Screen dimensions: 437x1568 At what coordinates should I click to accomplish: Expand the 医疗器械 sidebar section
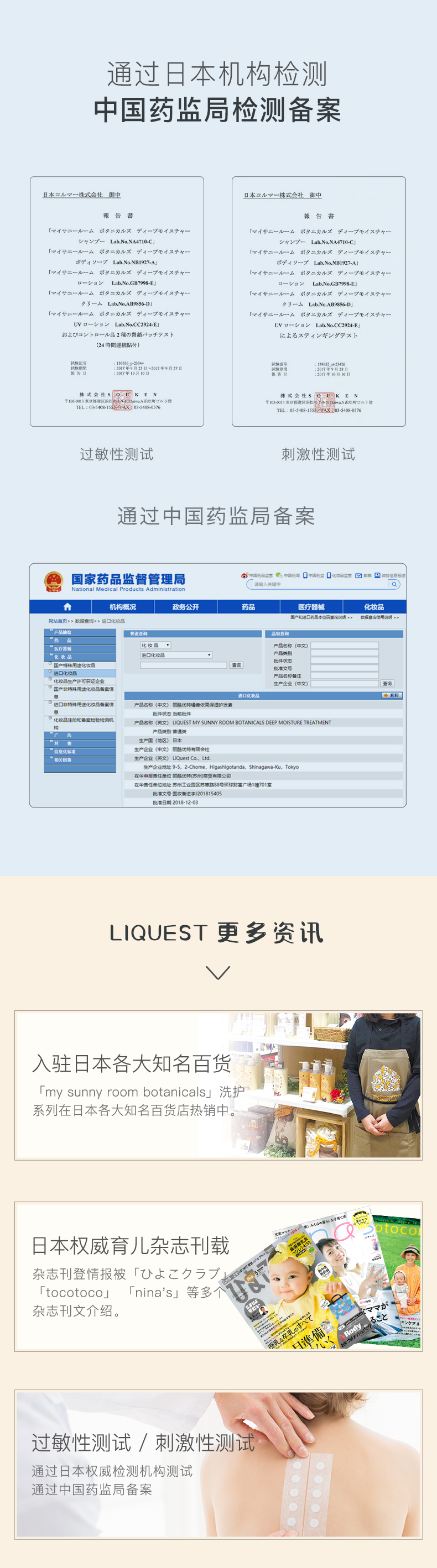(x=80, y=649)
